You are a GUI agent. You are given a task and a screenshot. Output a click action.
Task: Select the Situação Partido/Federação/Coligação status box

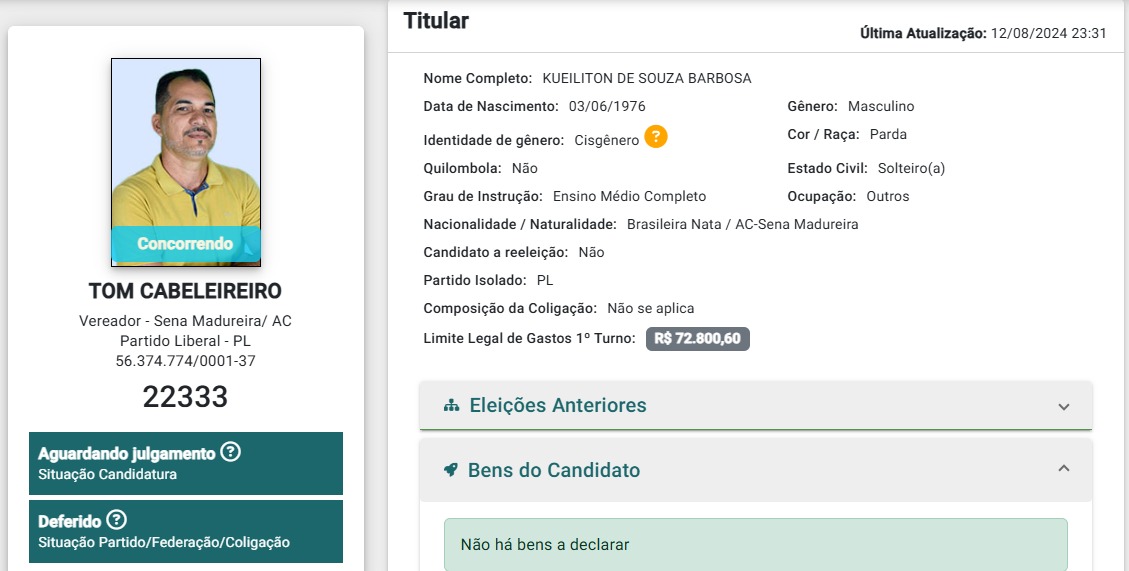point(186,531)
